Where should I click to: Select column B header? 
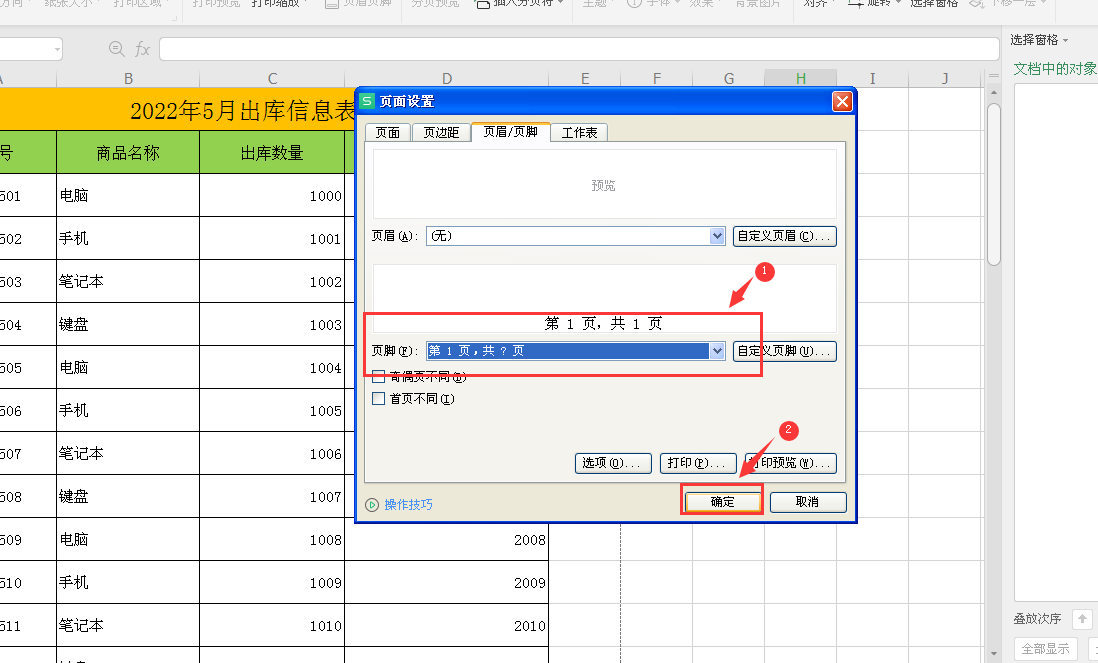(x=128, y=78)
